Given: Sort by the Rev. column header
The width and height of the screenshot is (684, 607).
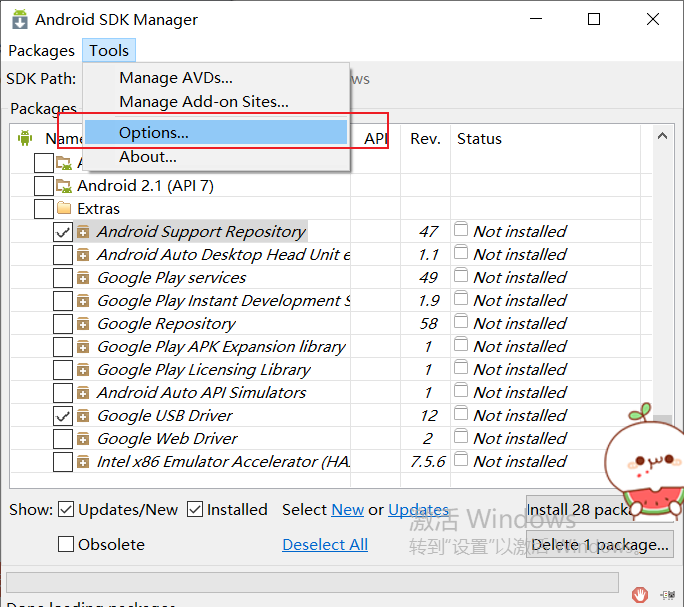Looking at the screenshot, I should [x=425, y=139].
